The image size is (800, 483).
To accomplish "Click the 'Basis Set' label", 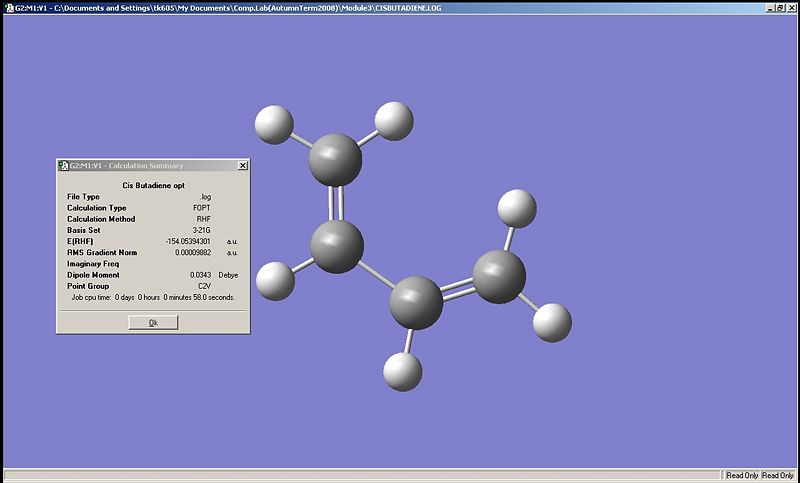I will point(84,230).
